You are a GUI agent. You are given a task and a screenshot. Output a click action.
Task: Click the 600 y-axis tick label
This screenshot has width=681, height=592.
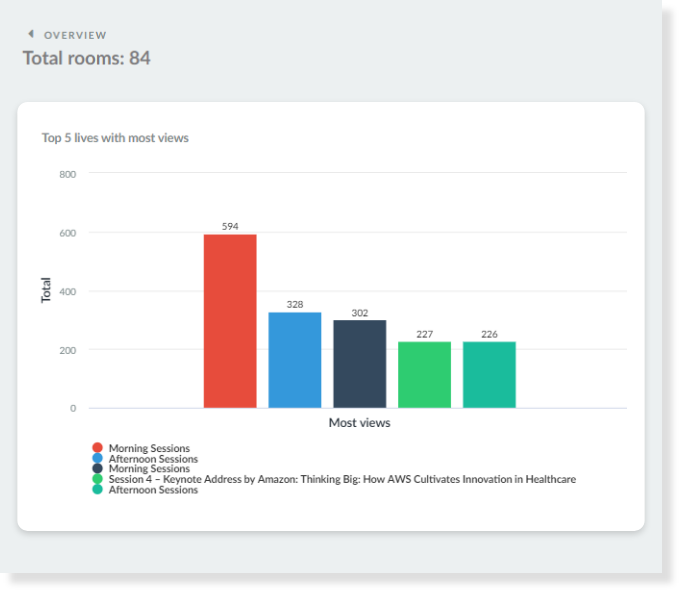pos(68,233)
